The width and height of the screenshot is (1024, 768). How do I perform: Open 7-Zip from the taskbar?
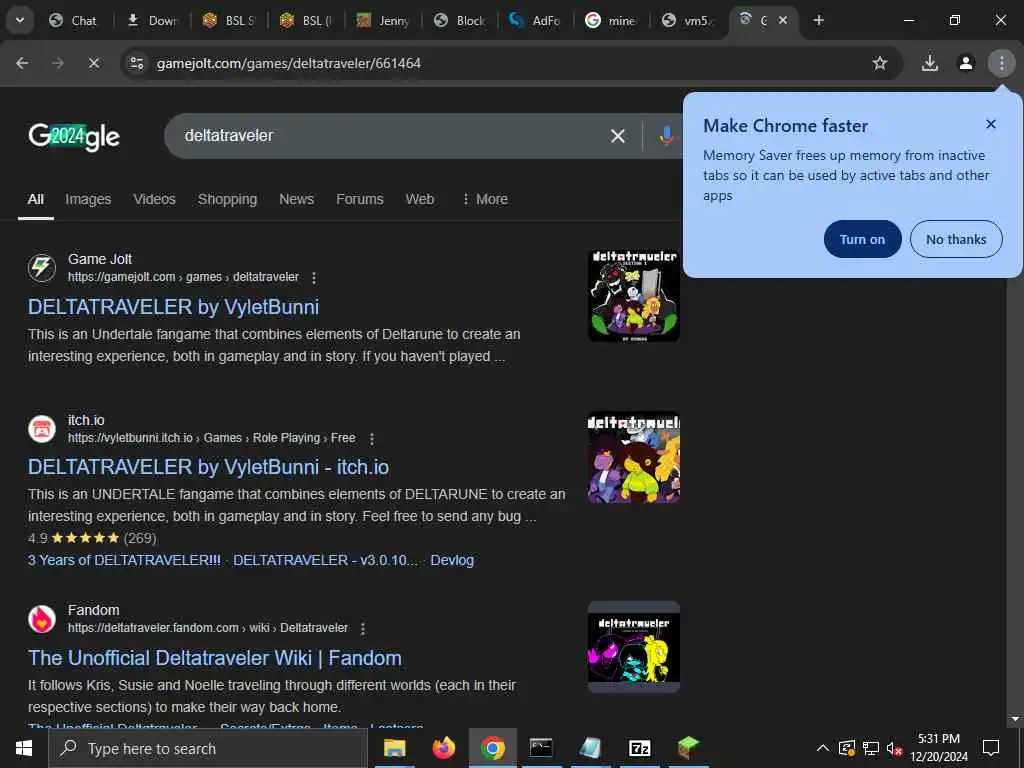[639, 748]
